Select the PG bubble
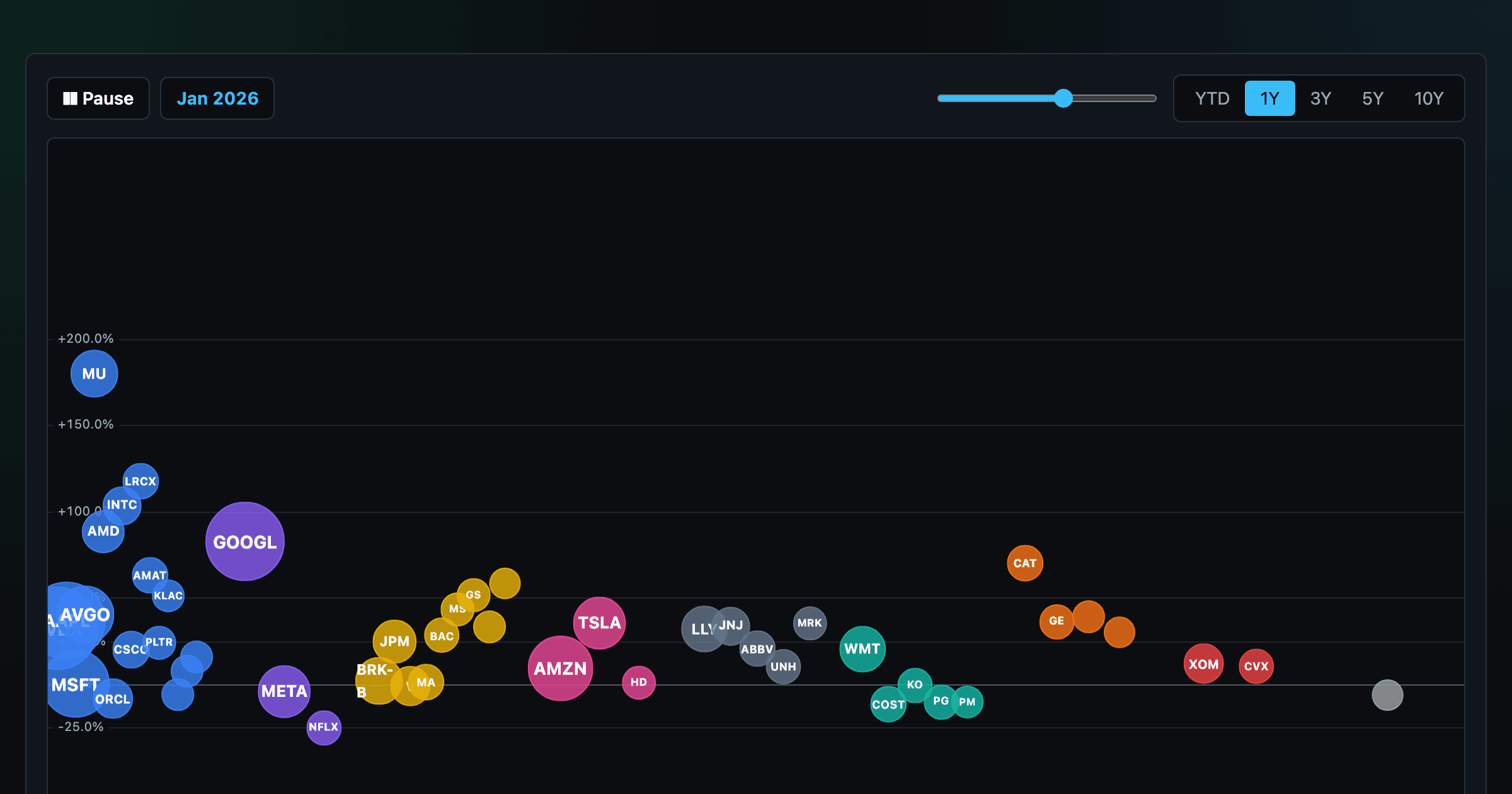Viewport: 1512px width, 794px height. [x=941, y=701]
